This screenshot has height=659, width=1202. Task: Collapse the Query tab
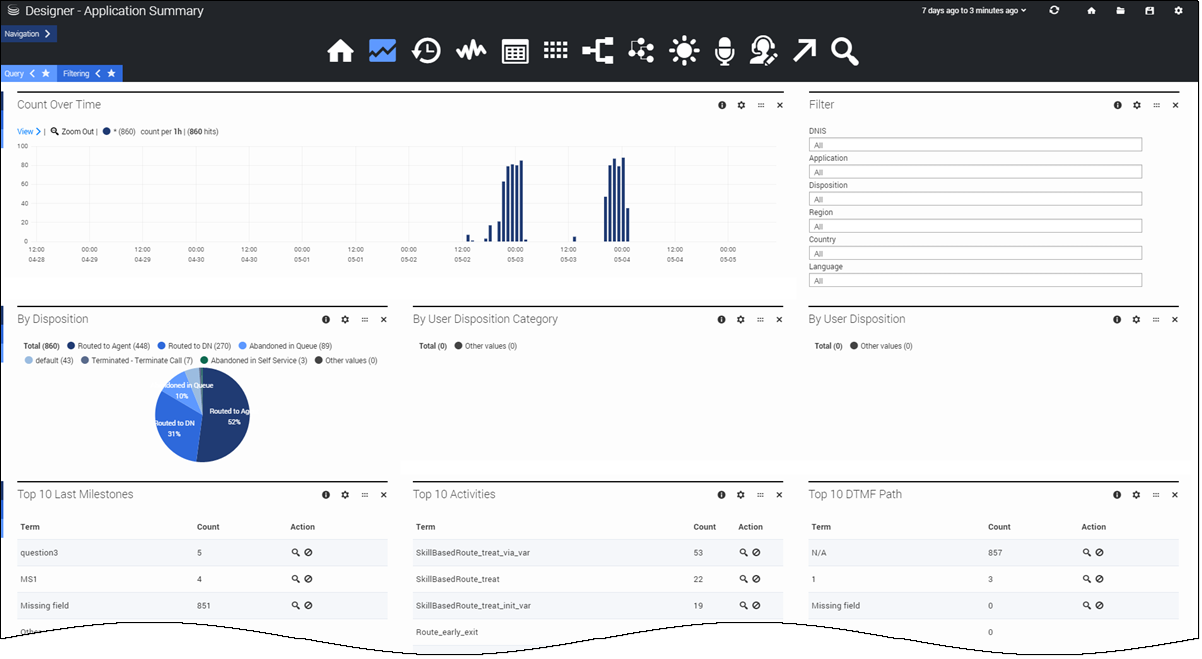(32, 73)
